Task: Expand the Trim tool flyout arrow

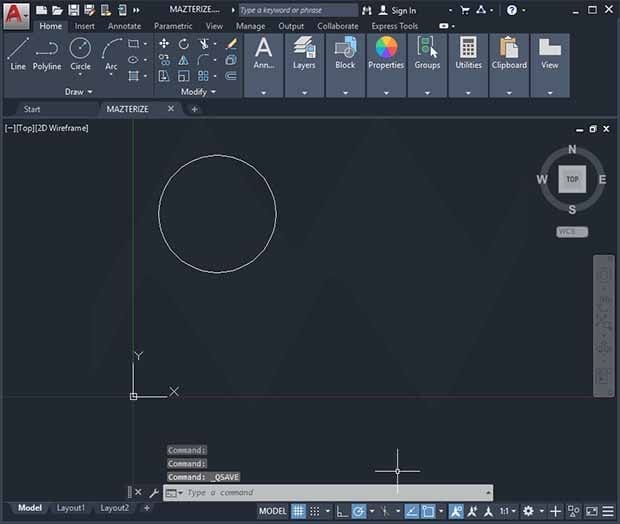Action: [x=215, y=44]
